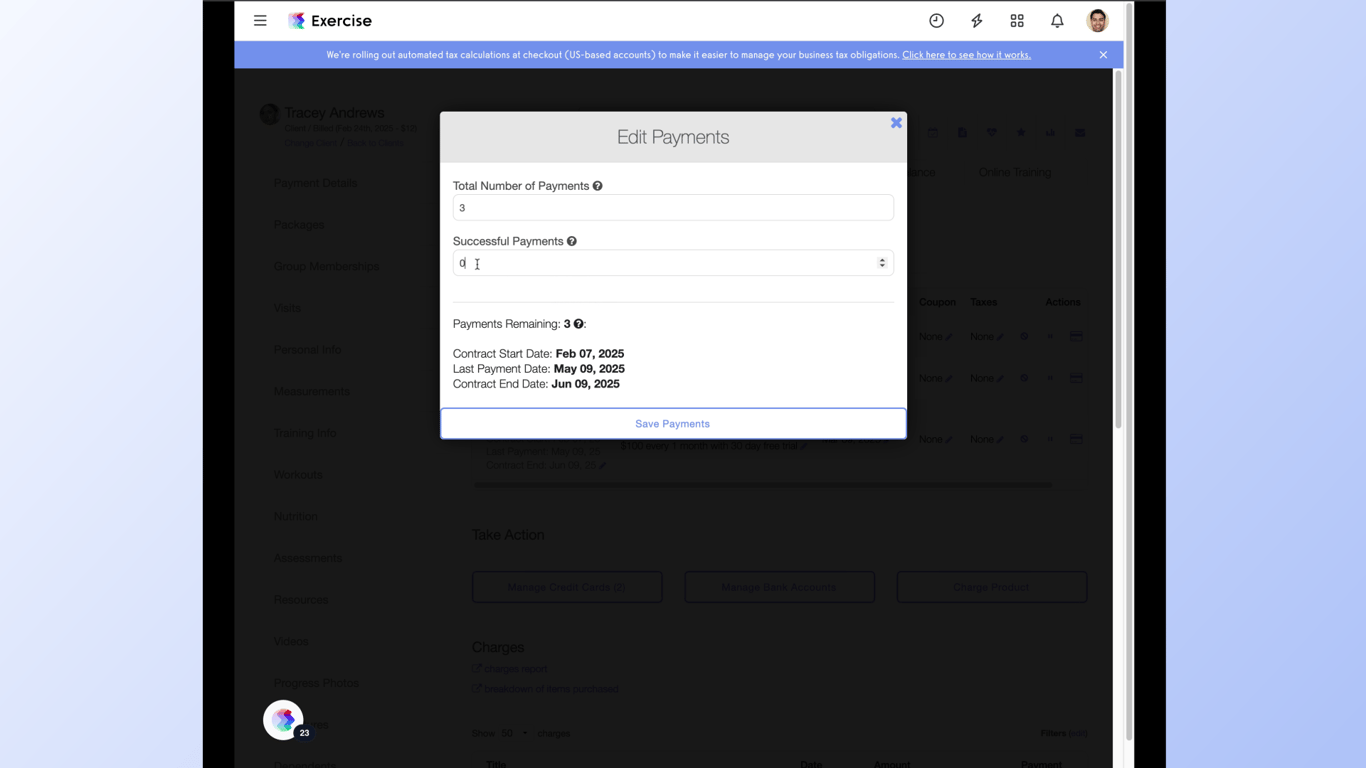Switch to the Online Training tab
Viewport: 1366px width, 768px height.
1015,172
